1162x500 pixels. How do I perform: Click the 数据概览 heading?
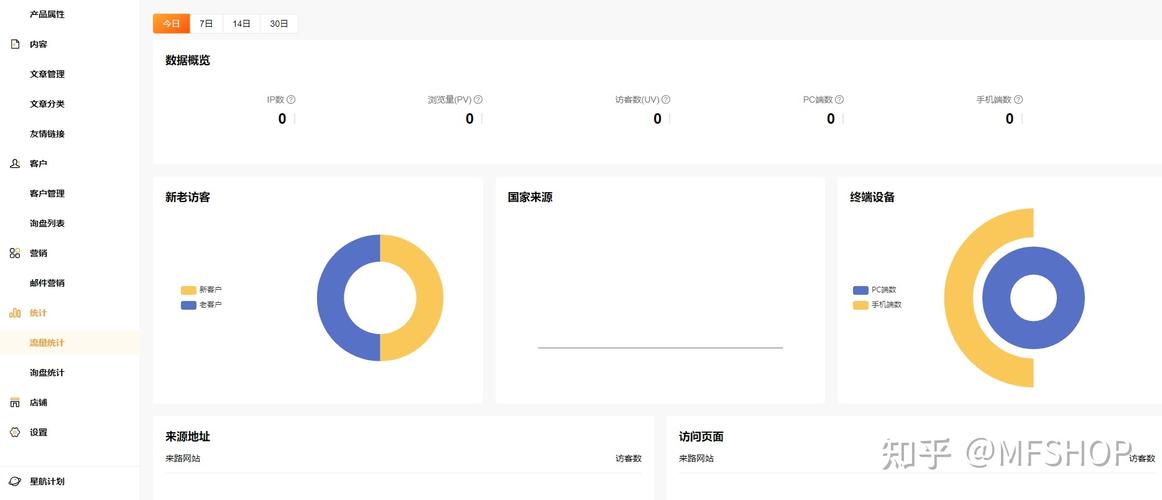coord(187,61)
